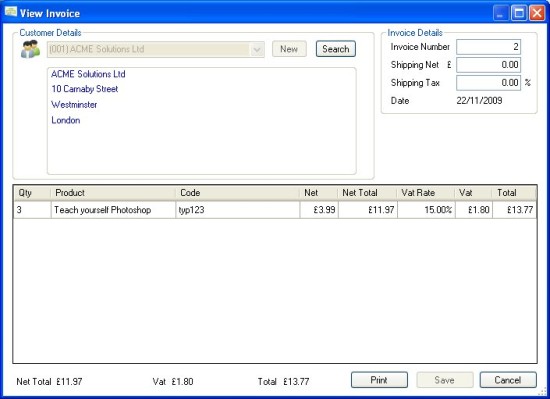
Task: Click the £11.97 net total cell
Action: tap(368, 210)
